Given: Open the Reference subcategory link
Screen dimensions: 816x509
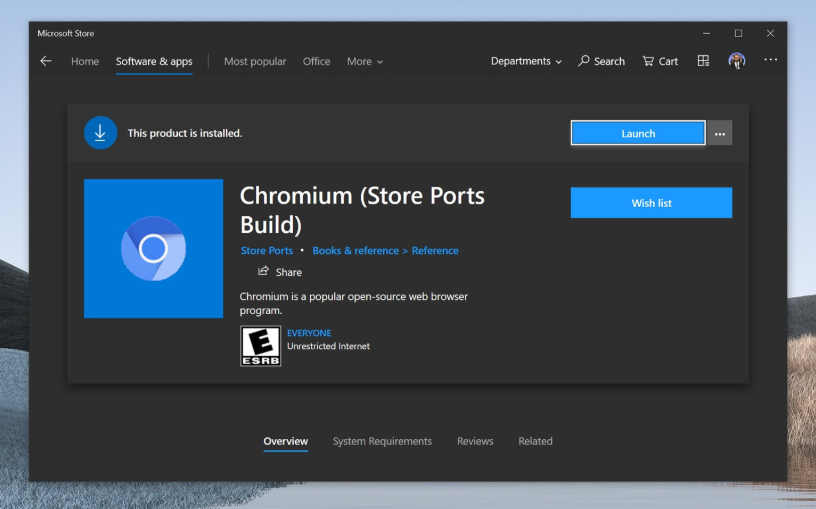Looking at the screenshot, I should pyautogui.click(x=435, y=250).
